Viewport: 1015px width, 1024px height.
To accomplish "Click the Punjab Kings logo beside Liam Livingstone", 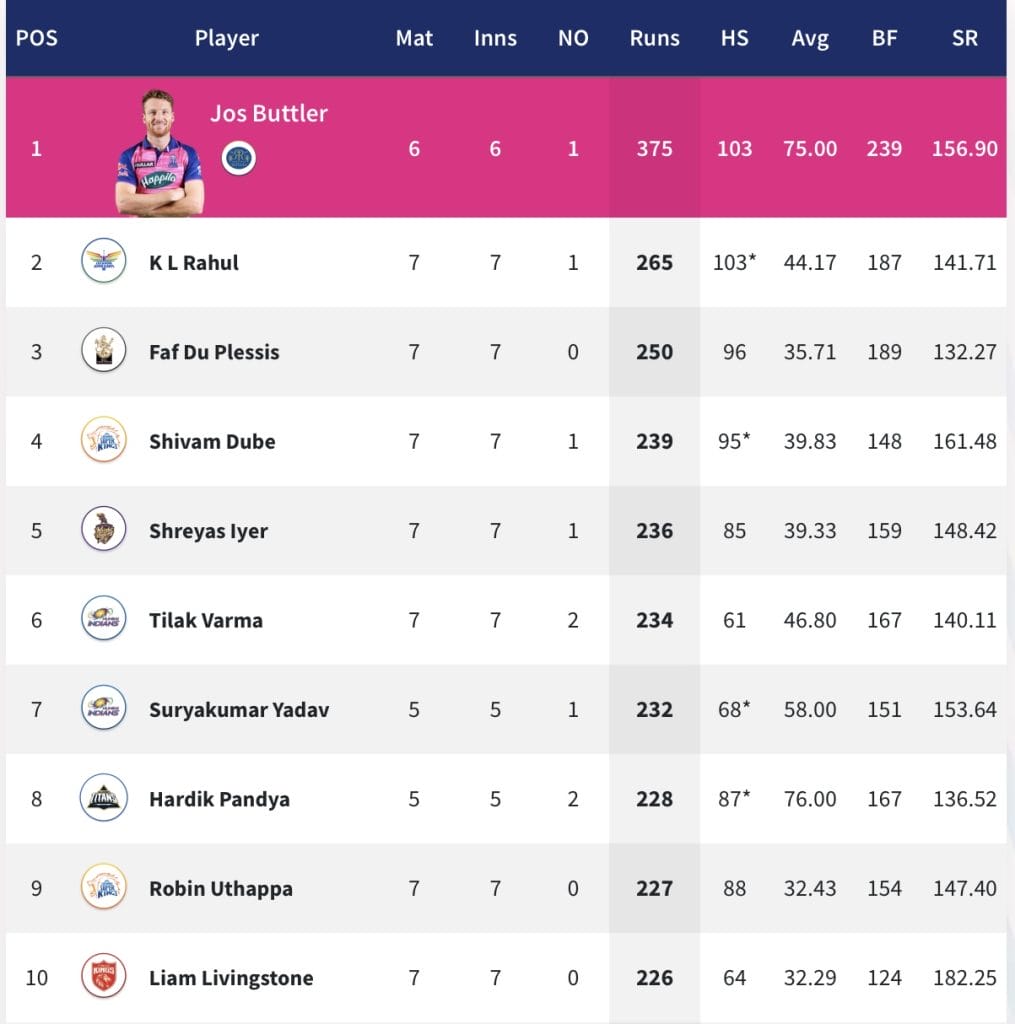I will 104,978.
